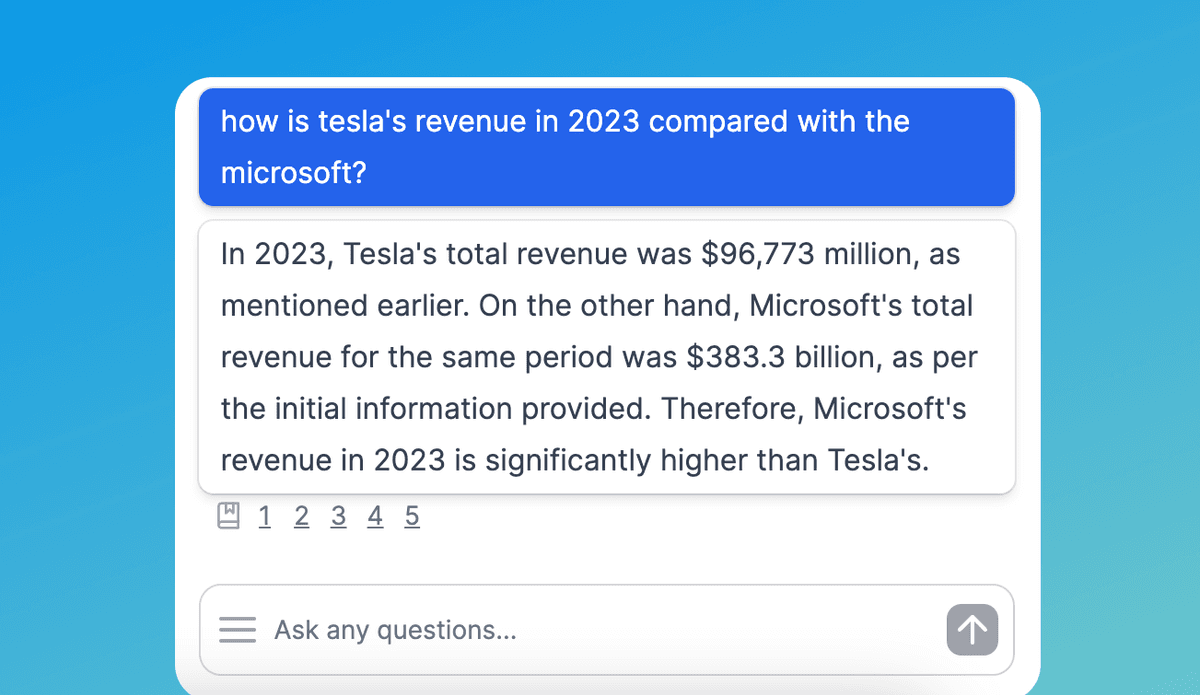Open citation reference 5
The image size is (1200, 695).
[x=412, y=516]
